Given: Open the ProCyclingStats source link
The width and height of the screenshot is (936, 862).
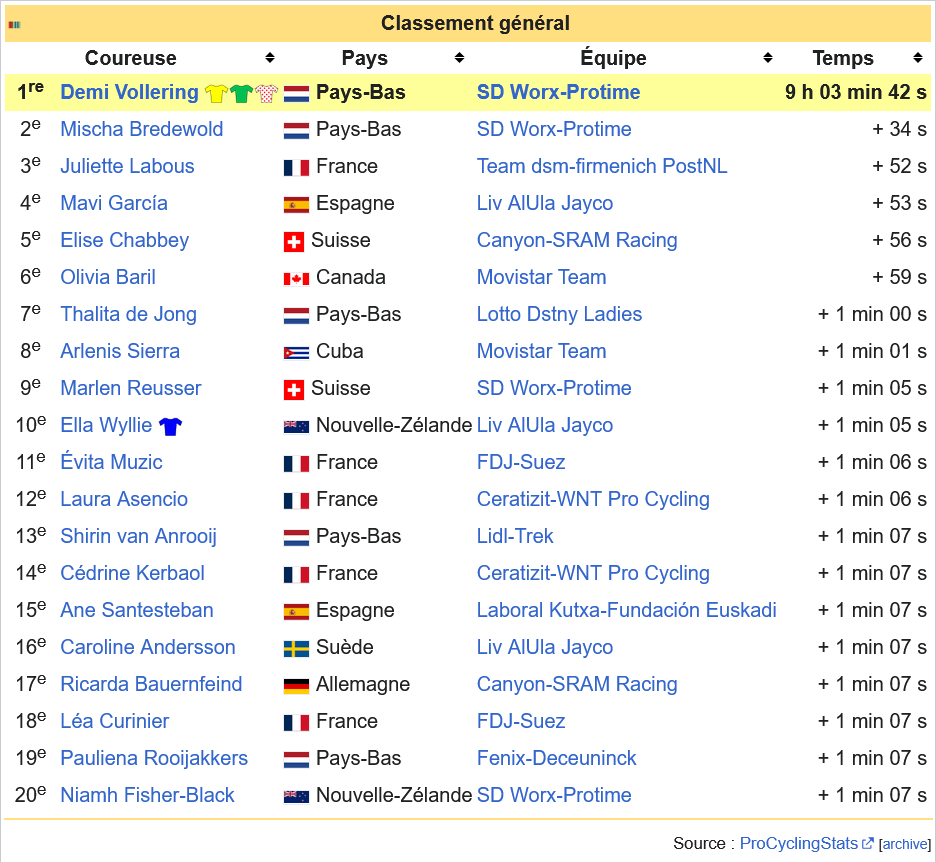Looking at the screenshot, I should [806, 843].
